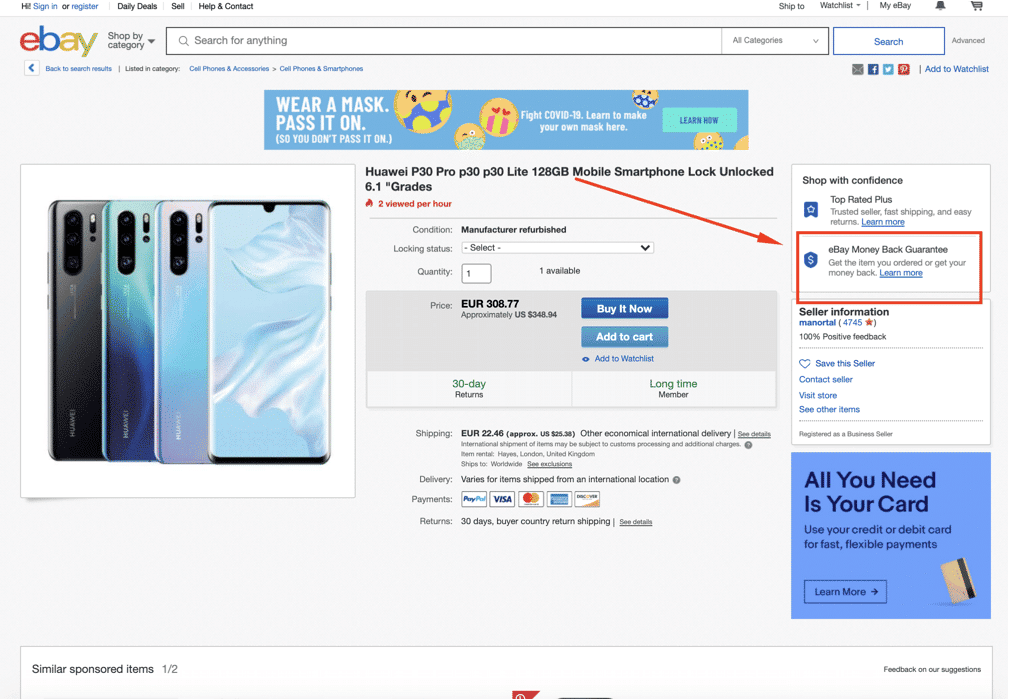
Task: Click the price EUR 308.77
Action: tap(490, 304)
